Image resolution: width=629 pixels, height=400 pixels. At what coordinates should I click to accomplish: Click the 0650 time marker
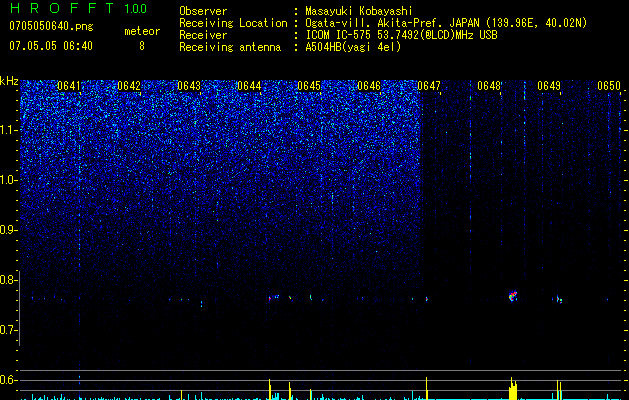pyautogui.click(x=609, y=86)
